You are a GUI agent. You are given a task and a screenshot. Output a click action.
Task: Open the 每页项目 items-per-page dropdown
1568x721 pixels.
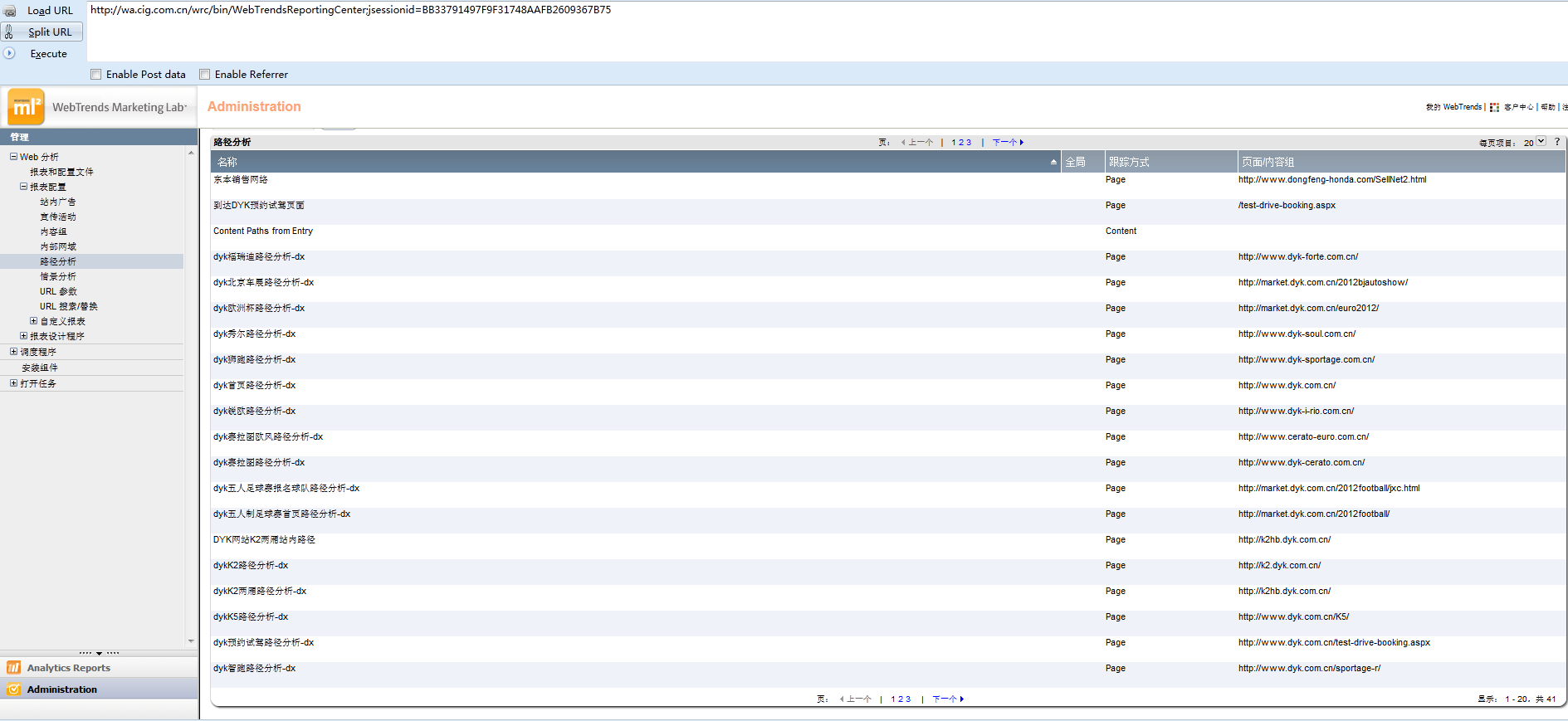point(1541,141)
